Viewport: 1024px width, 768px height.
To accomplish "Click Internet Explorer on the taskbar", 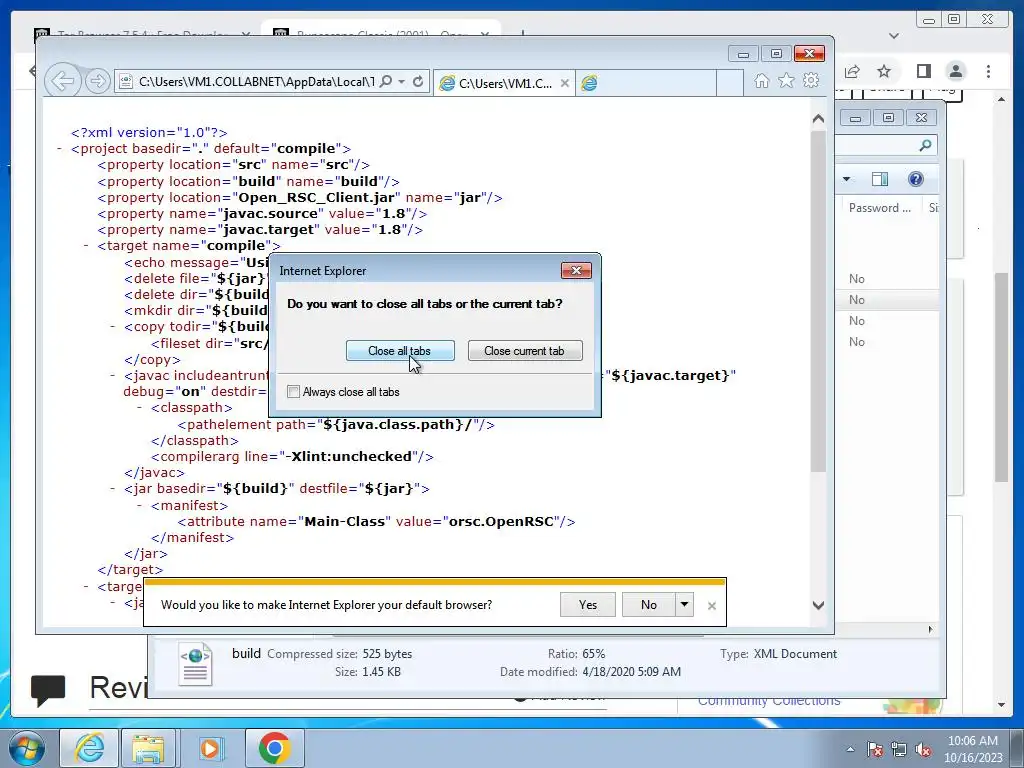I will pyautogui.click(x=89, y=748).
